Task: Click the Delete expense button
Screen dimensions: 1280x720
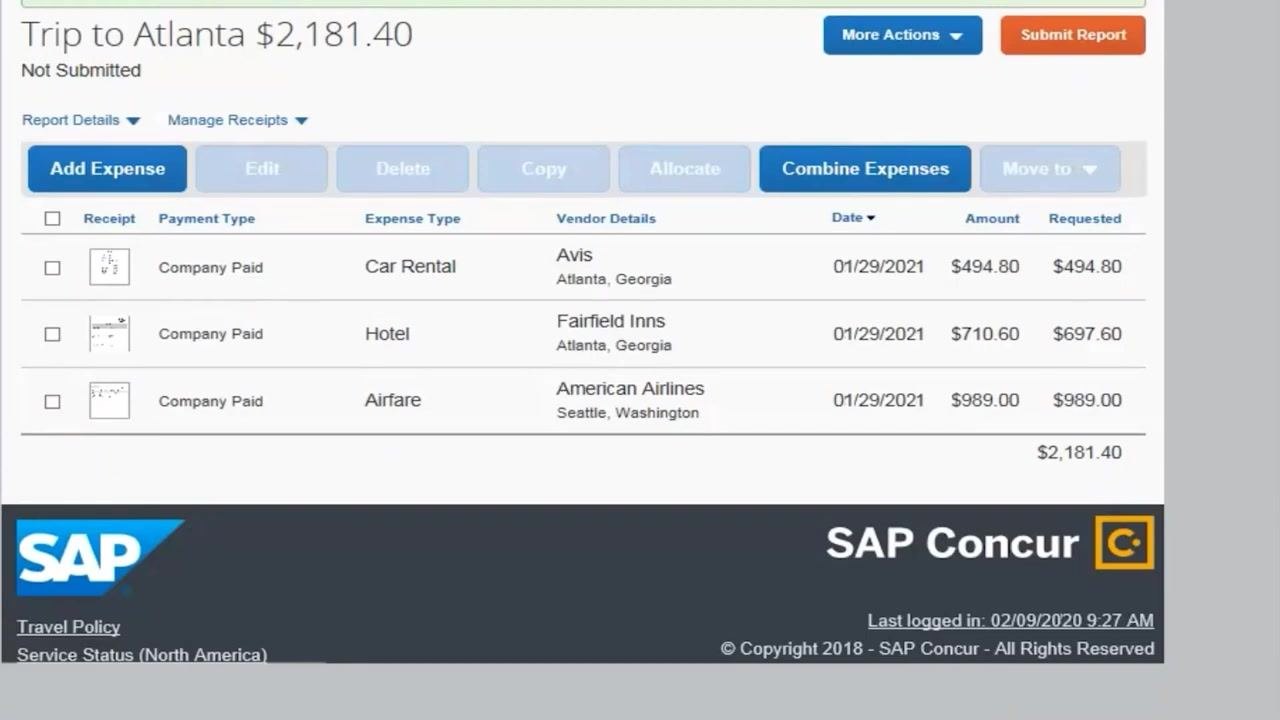Action: 403,169
